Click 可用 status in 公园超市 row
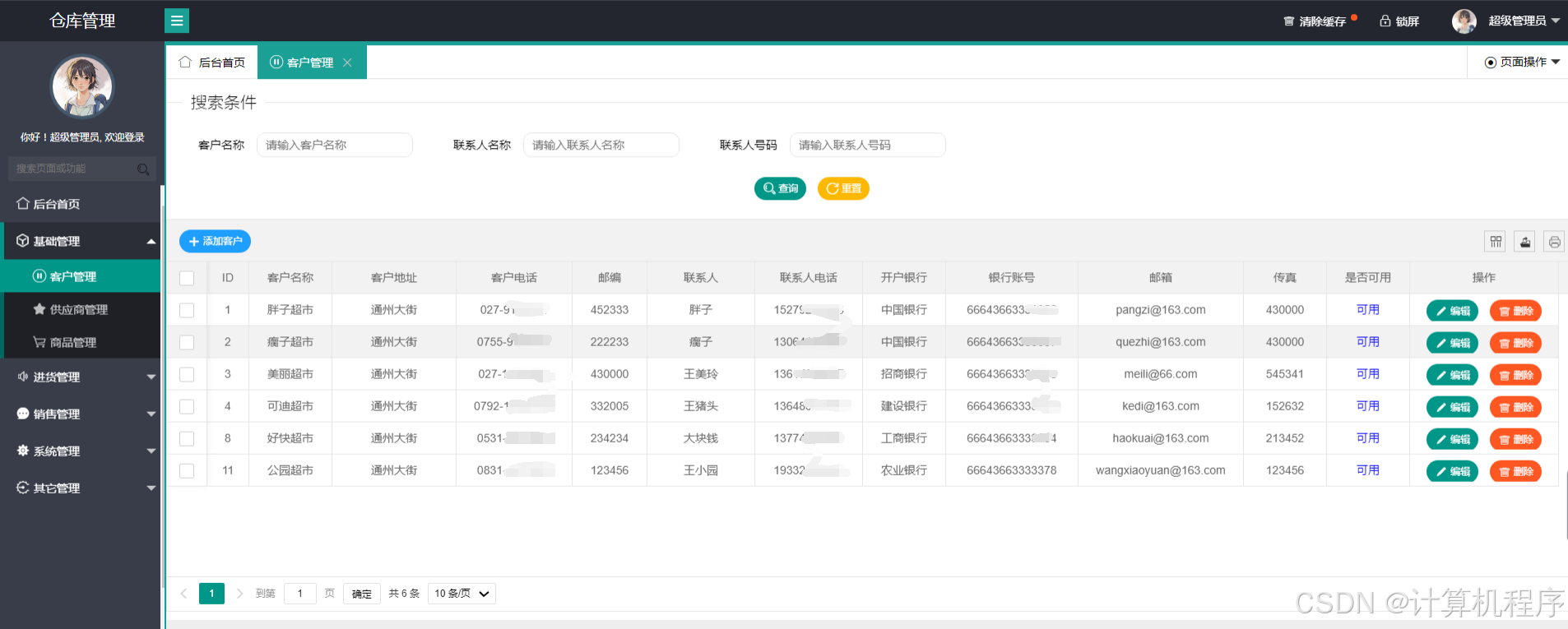This screenshot has height=629, width=1568. (1367, 470)
